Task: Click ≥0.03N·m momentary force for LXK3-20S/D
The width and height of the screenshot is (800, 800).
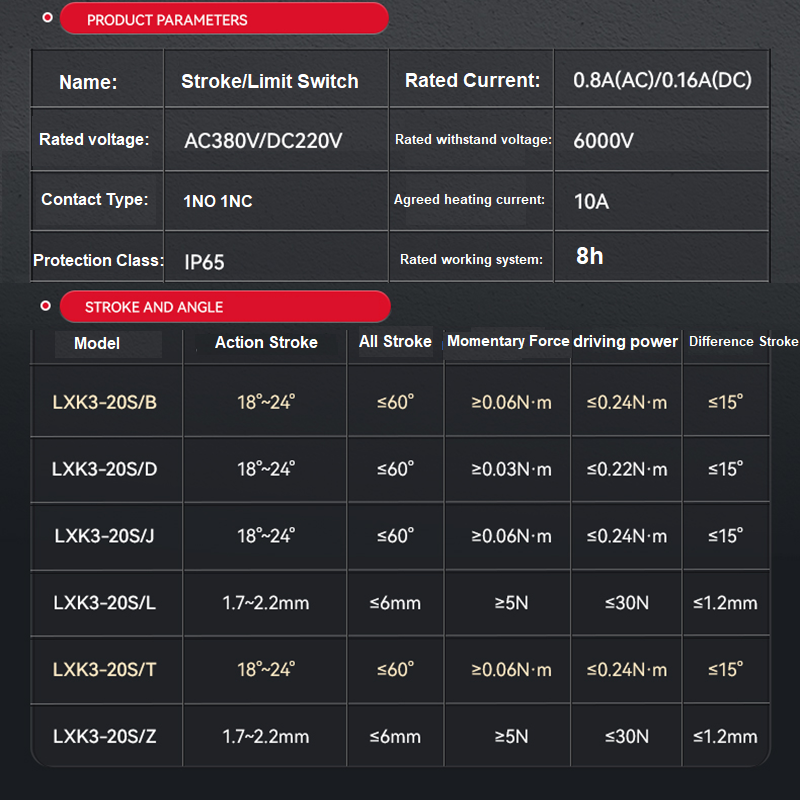Action: pos(511,469)
